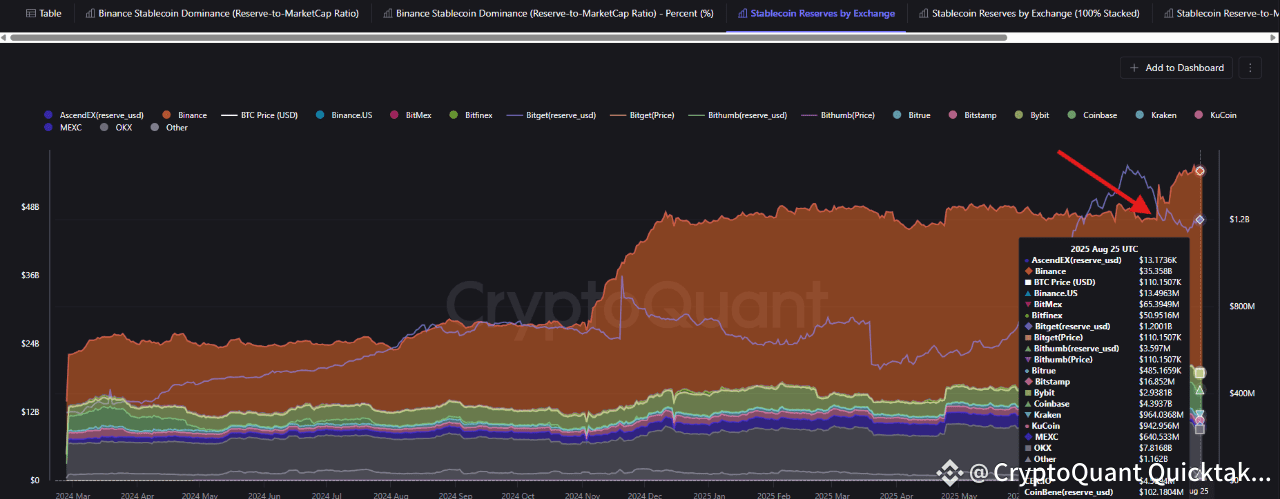Image resolution: width=1280 pixels, height=499 pixels.
Task: Toggle the KuCoin legend entry
Action: click(x=1215, y=115)
